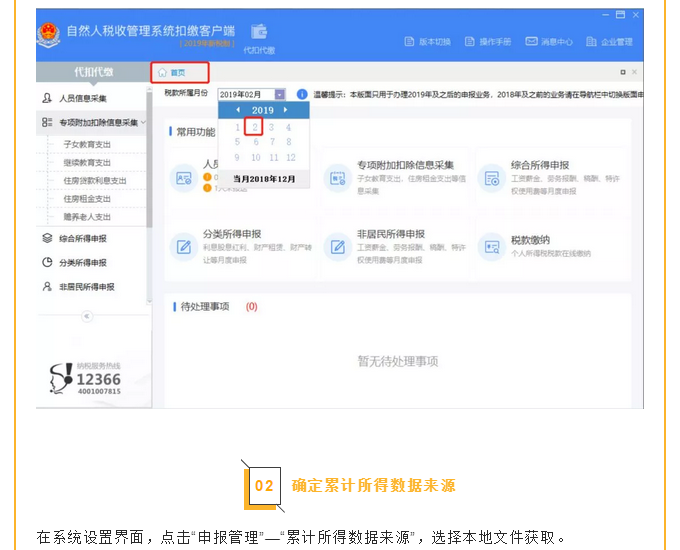This screenshot has width=680, height=550.
Task: Open 企业管理 enterprise management
Action: pos(592,42)
